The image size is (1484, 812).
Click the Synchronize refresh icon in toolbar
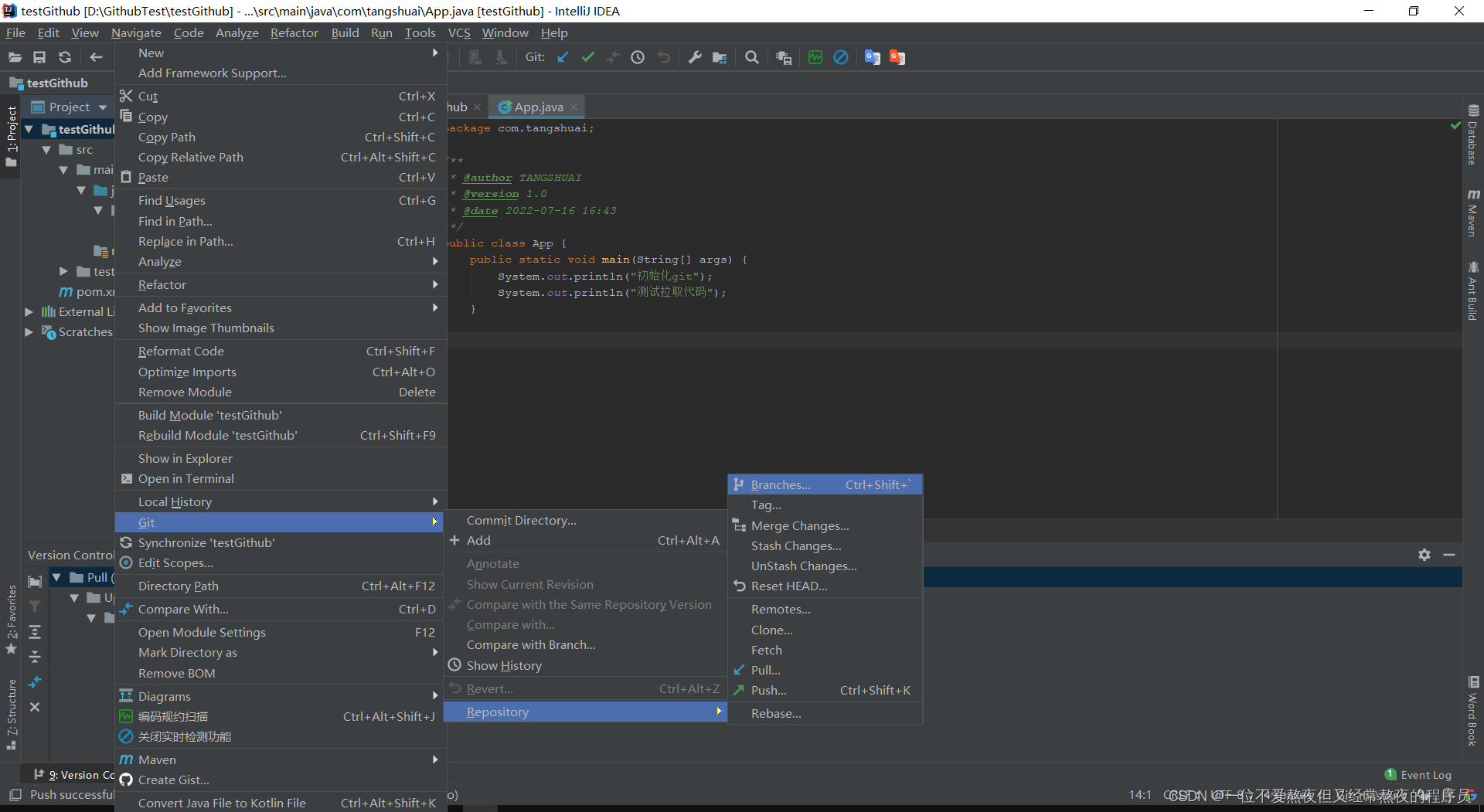(65, 57)
